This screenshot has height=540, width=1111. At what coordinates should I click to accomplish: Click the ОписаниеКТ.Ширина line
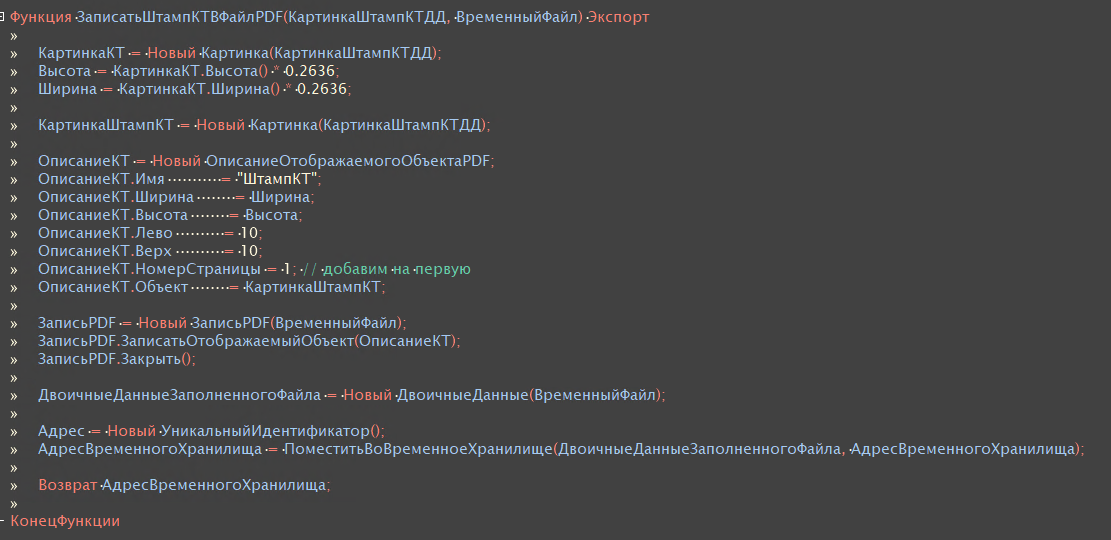click(x=176, y=197)
